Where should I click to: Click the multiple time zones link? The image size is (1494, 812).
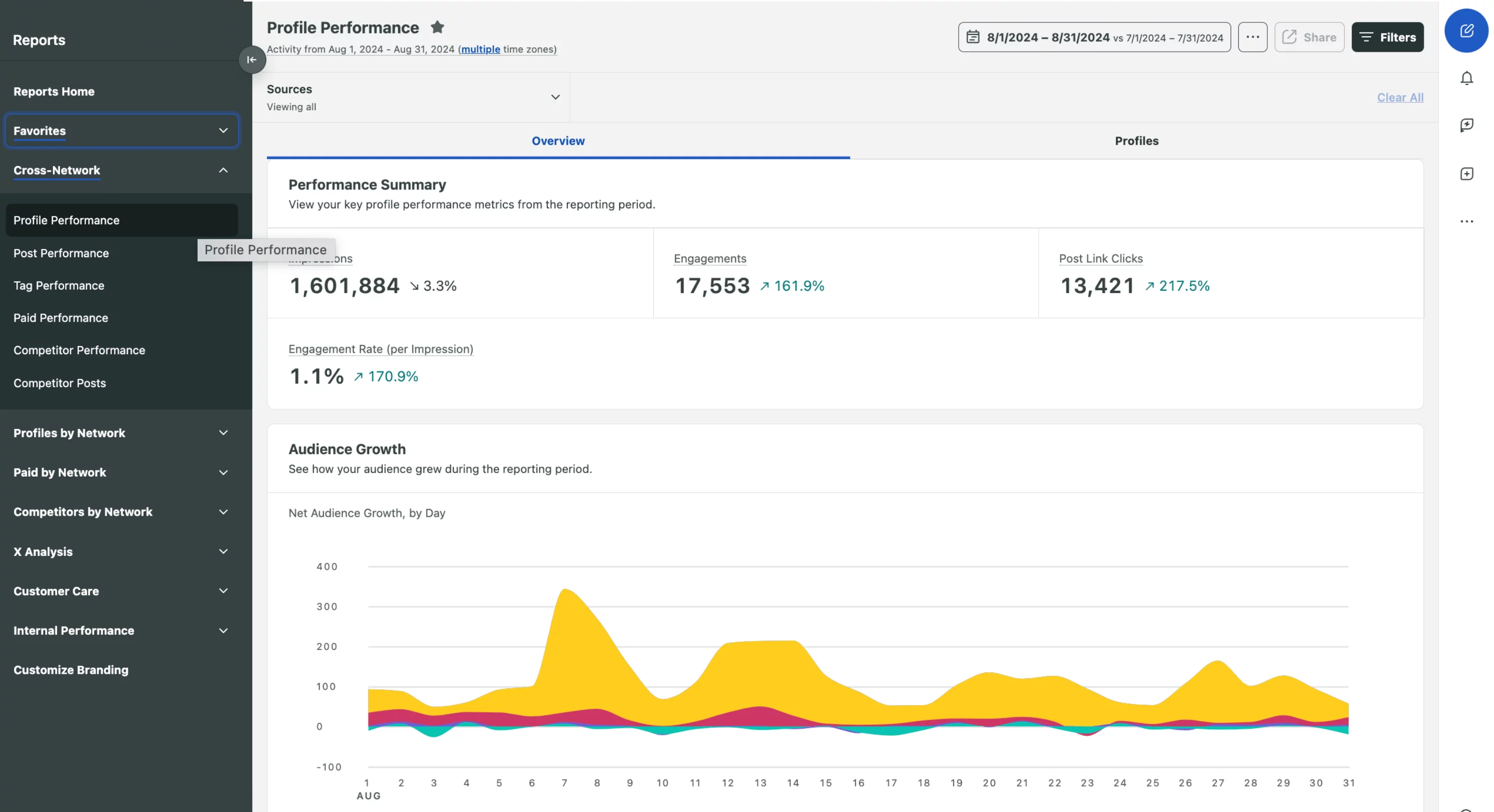point(480,49)
